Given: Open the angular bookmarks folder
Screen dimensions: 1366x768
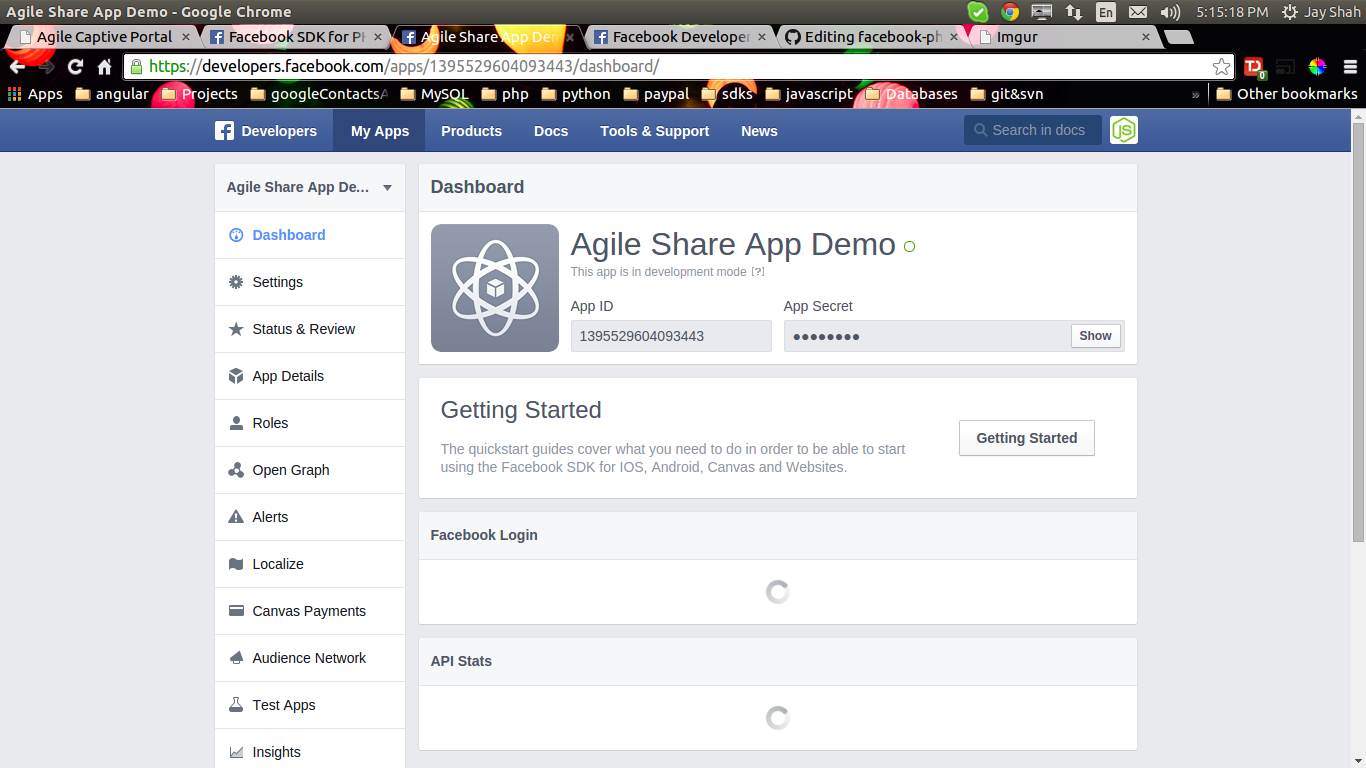Looking at the screenshot, I should click(x=112, y=94).
